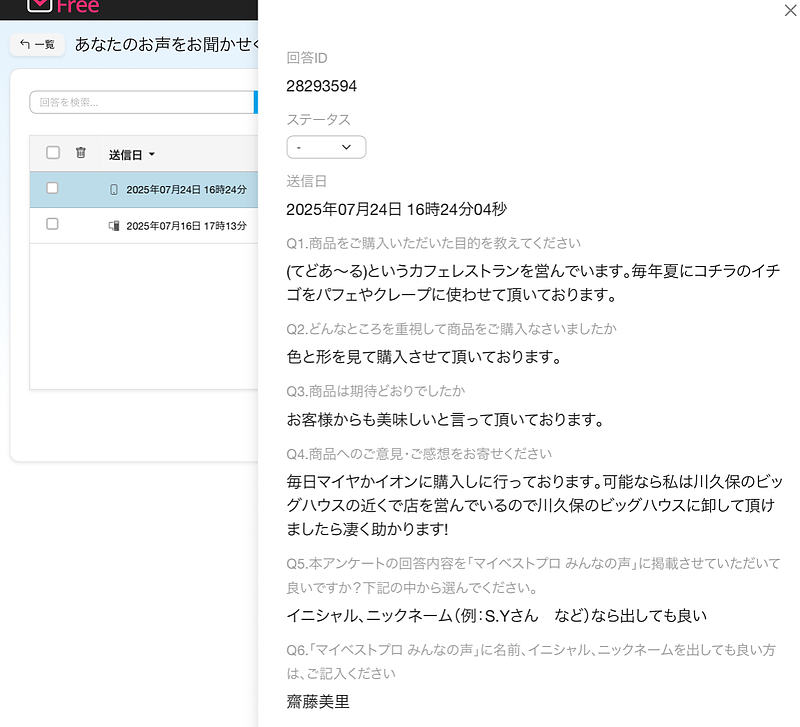
Task: Check the box for the 07月24日 response
Action: click(x=53, y=188)
